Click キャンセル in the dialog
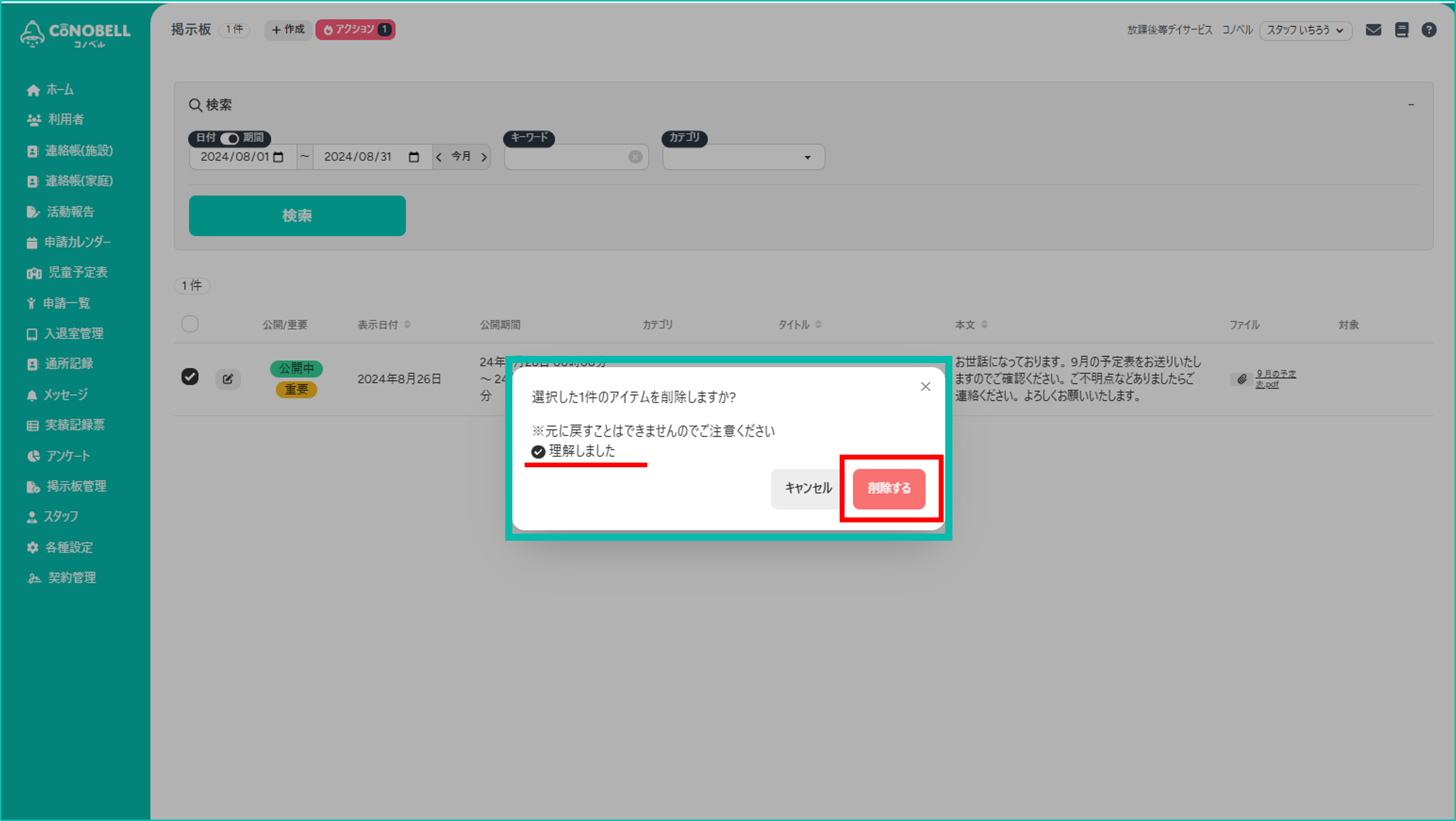The image size is (1456, 821). [808, 489]
